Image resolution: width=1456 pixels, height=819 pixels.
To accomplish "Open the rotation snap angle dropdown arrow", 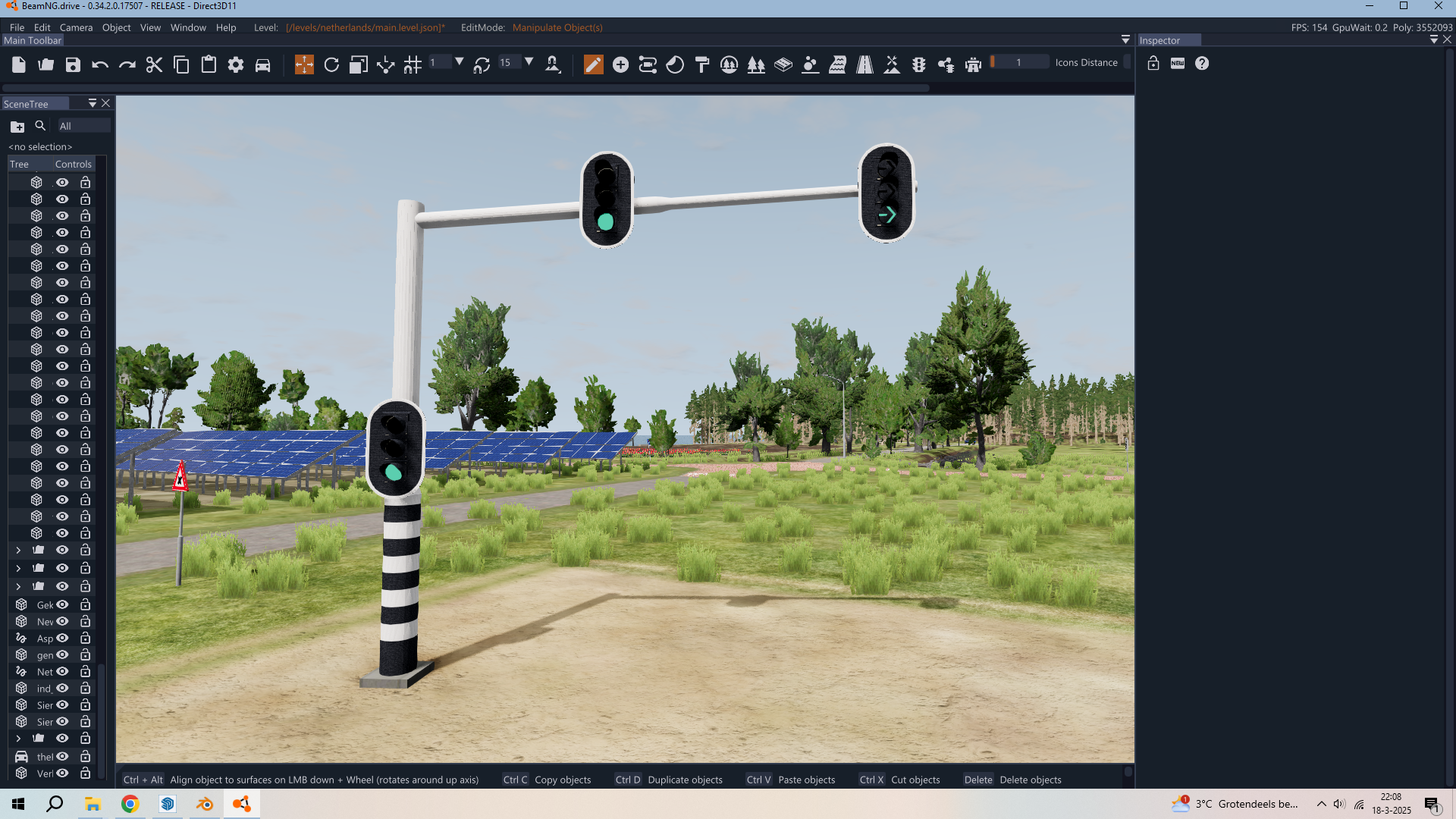I will pyautogui.click(x=529, y=62).
